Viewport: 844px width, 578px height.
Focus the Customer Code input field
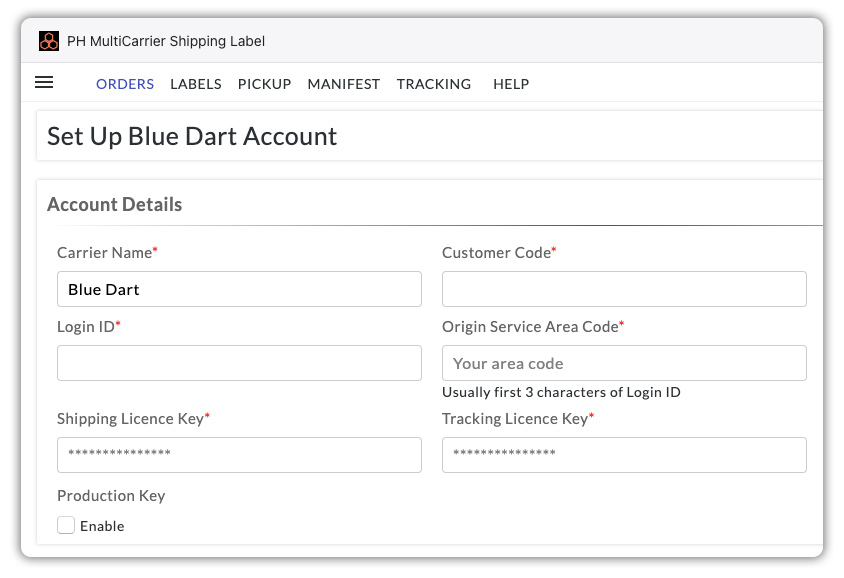tap(624, 289)
